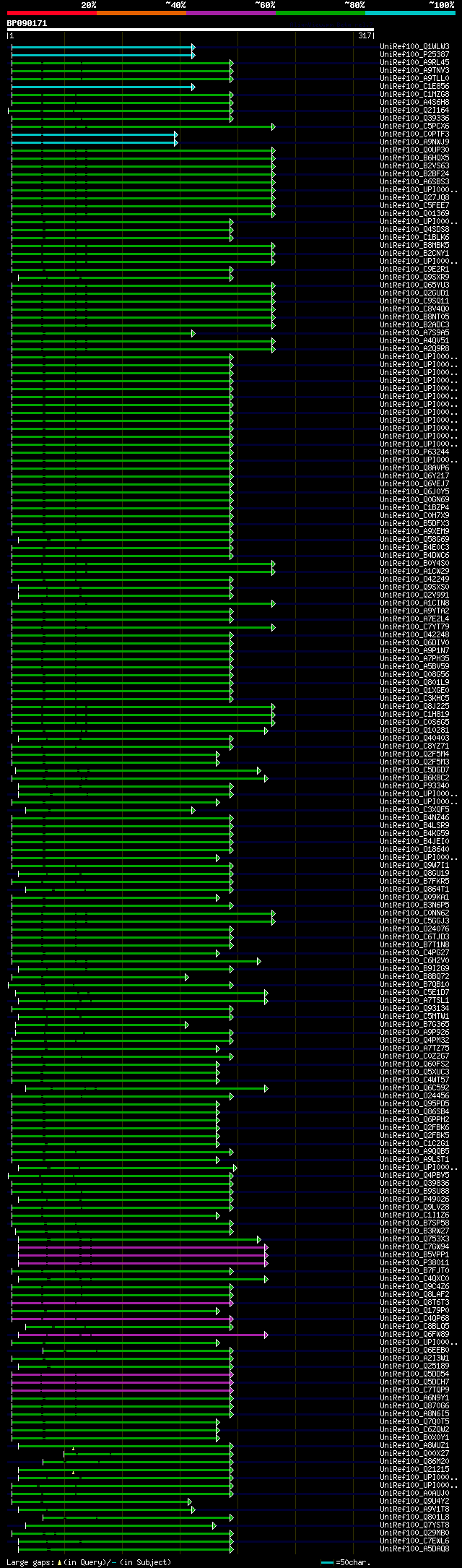Open UniRef100_Q01369 entry
The width and height of the screenshot is (462, 1568).
414,214
